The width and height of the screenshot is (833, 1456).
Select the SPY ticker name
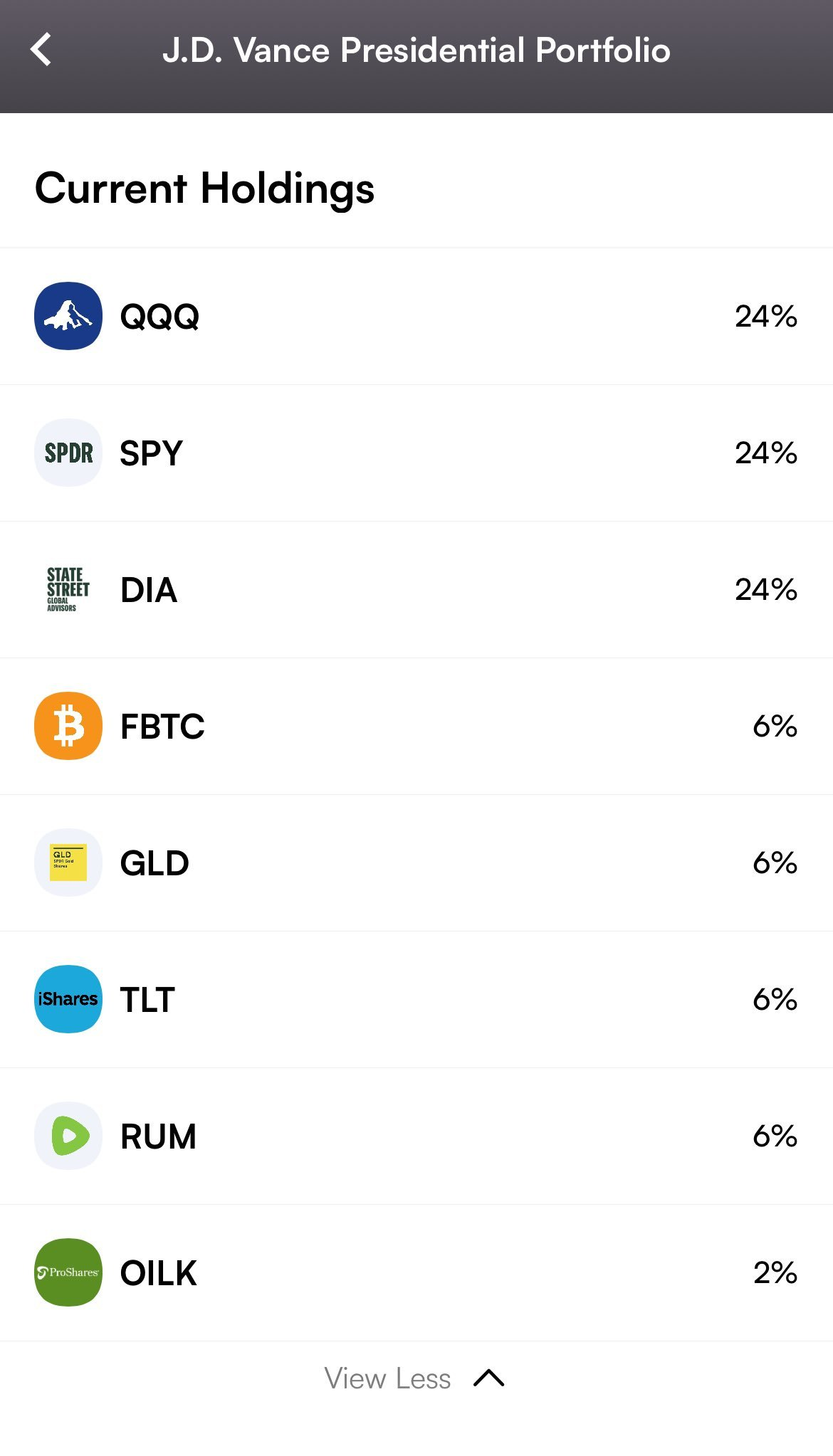[x=152, y=453]
